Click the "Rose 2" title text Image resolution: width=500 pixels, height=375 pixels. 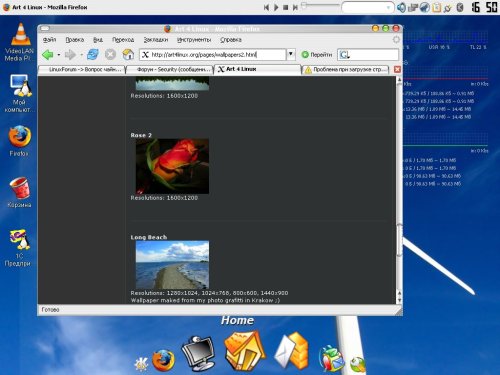pos(141,135)
